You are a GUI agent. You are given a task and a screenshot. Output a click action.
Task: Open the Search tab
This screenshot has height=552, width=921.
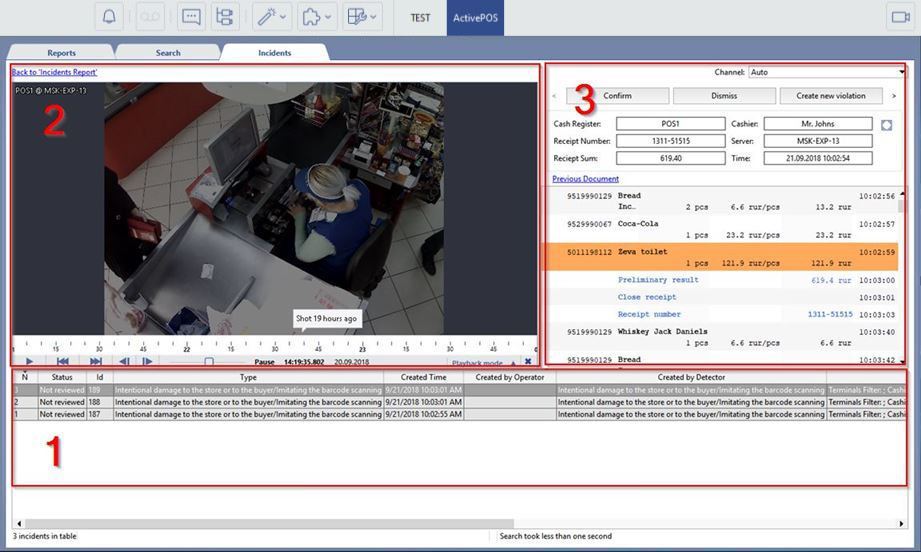click(168, 53)
